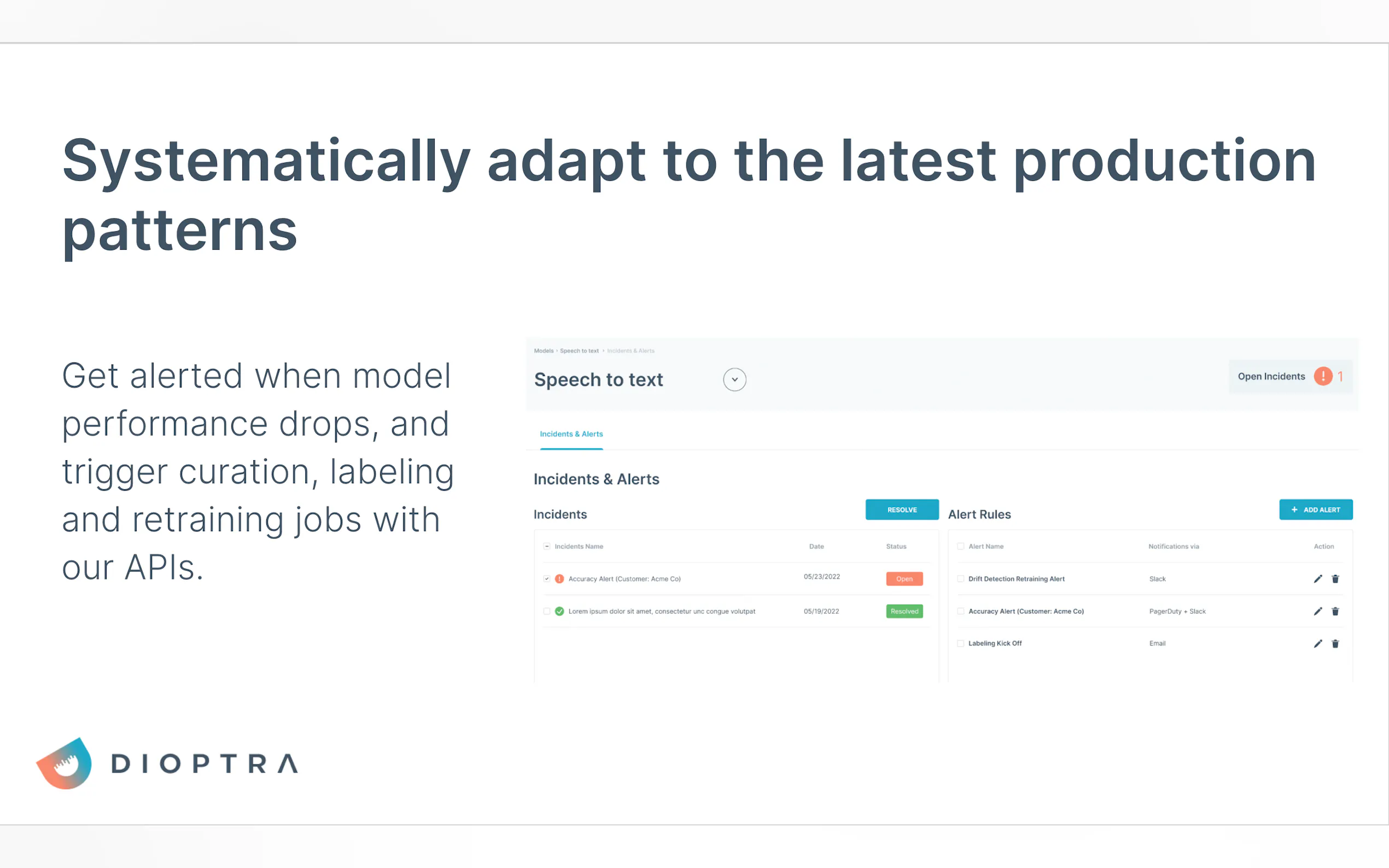
Task: Check the Labeling Kick Off rule checkbox
Action: pos(961,643)
